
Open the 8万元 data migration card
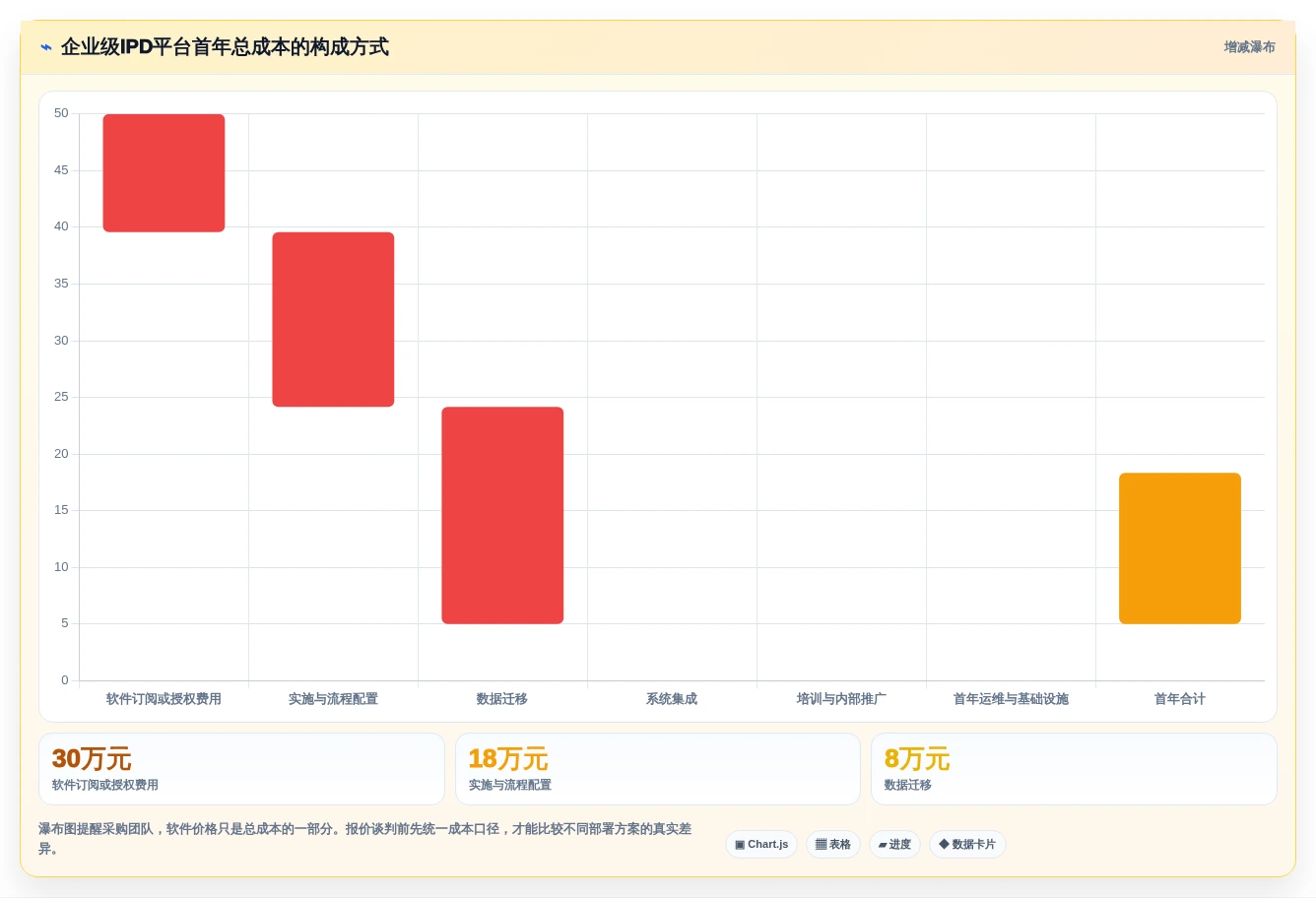tap(1074, 769)
